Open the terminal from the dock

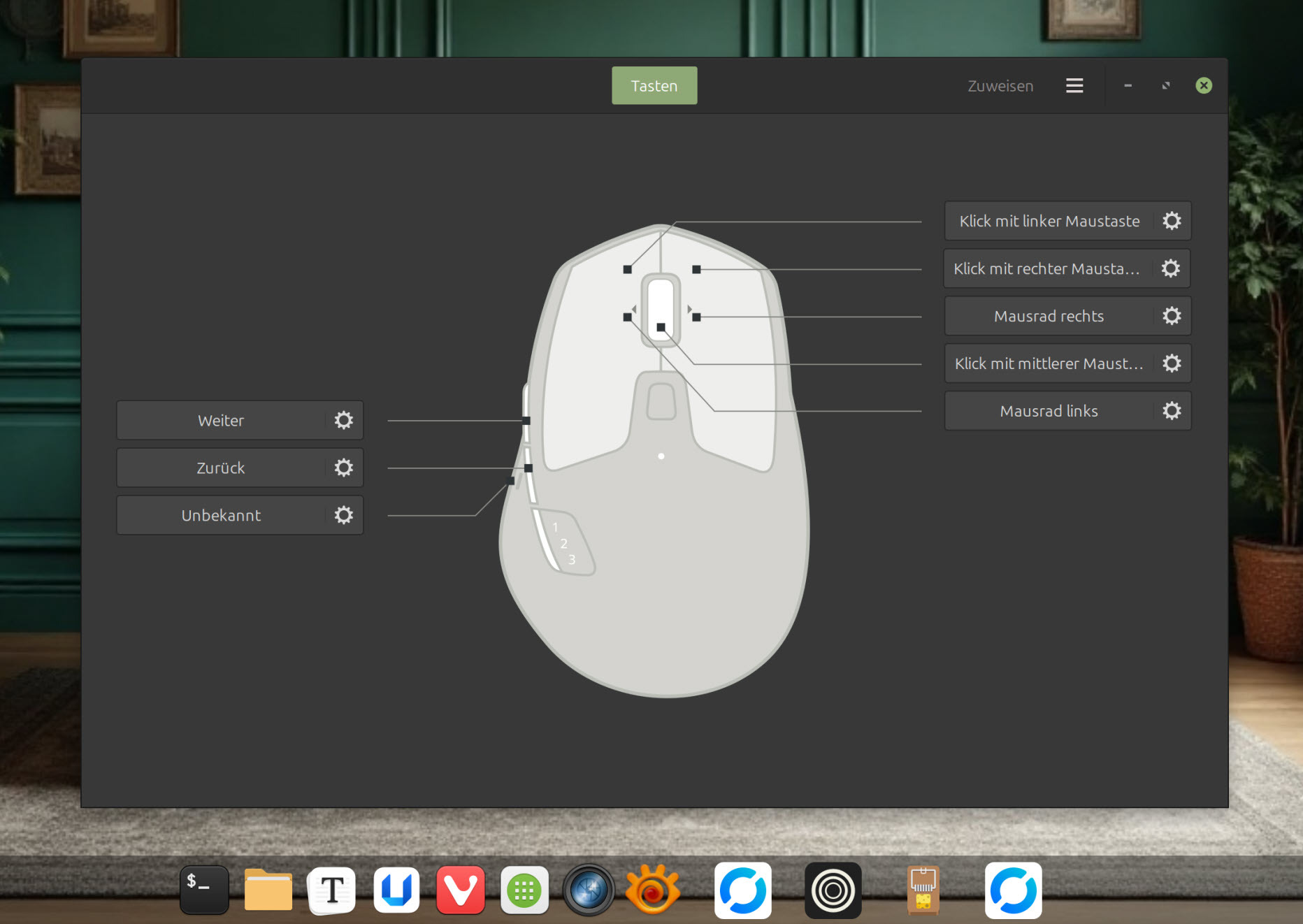point(204,890)
